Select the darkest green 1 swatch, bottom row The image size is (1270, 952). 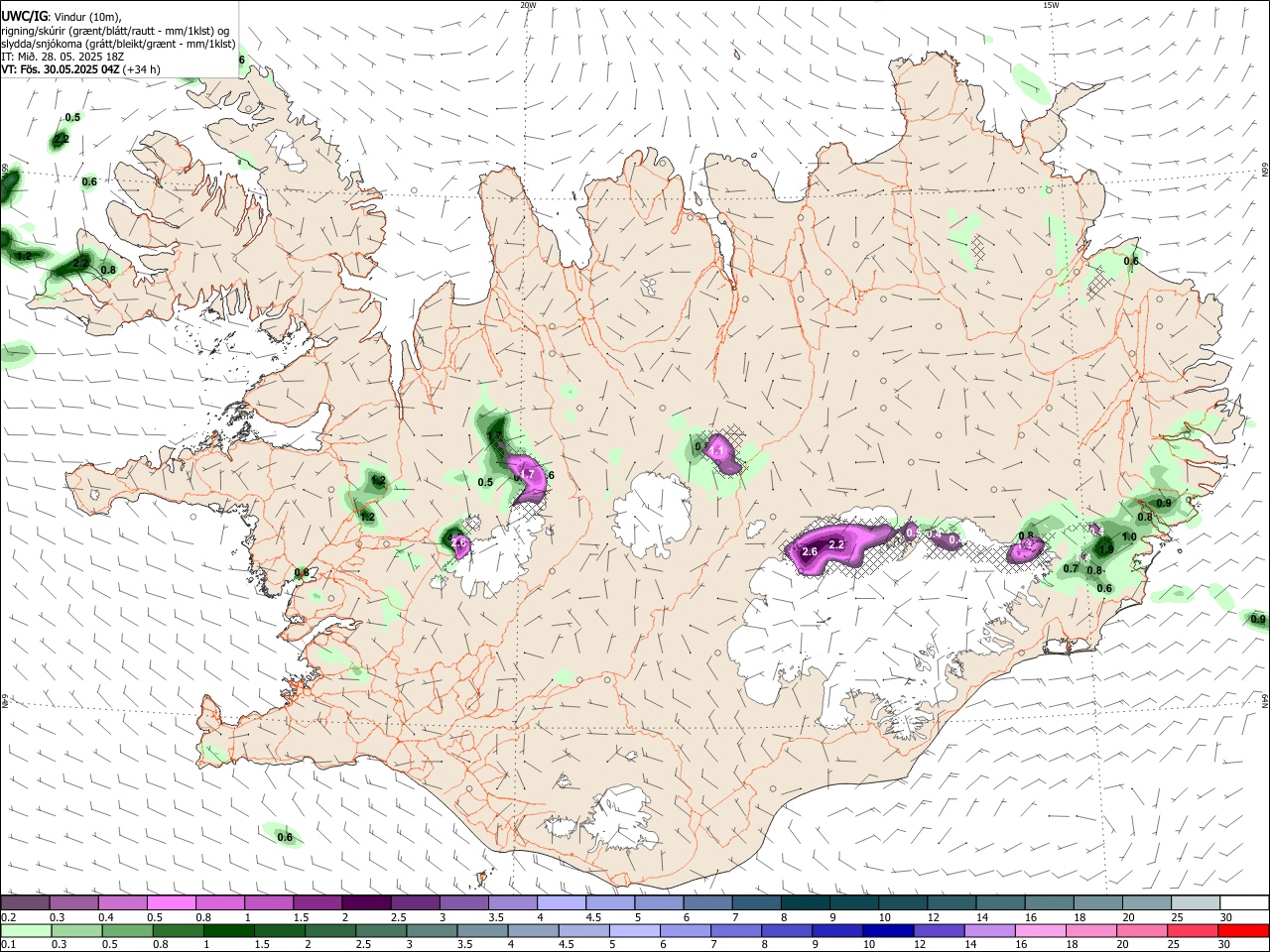pyautogui.click(x=228, y=930)
